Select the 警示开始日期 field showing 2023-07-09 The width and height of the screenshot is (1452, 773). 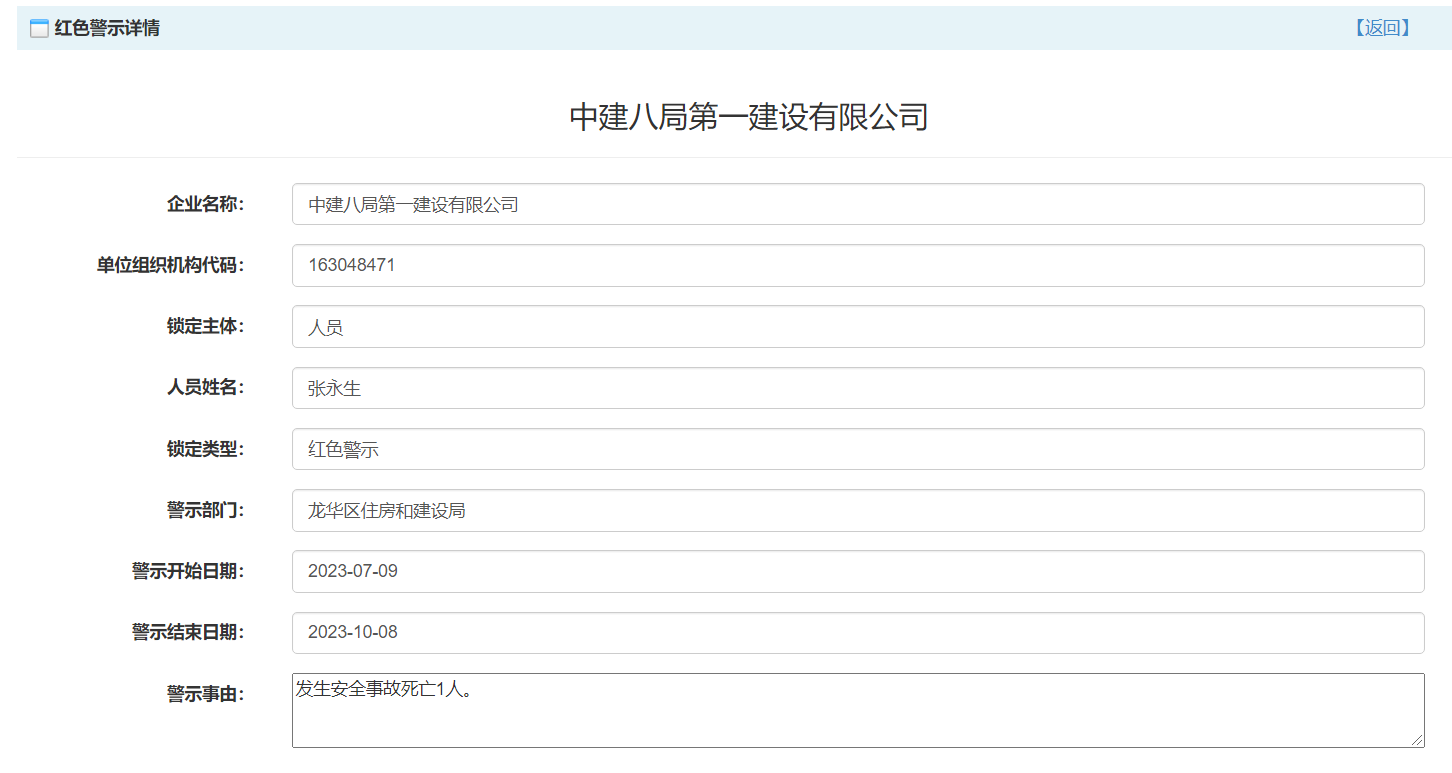[857, 571]
